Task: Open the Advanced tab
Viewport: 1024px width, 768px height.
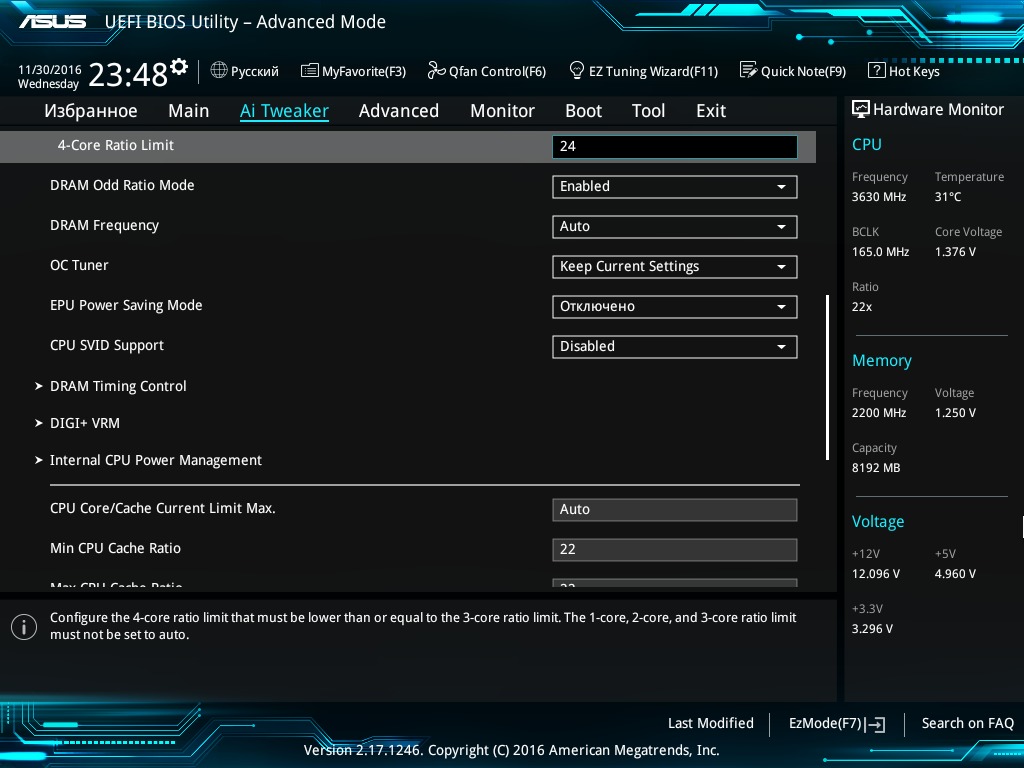Action: click(x=399, y=111)
